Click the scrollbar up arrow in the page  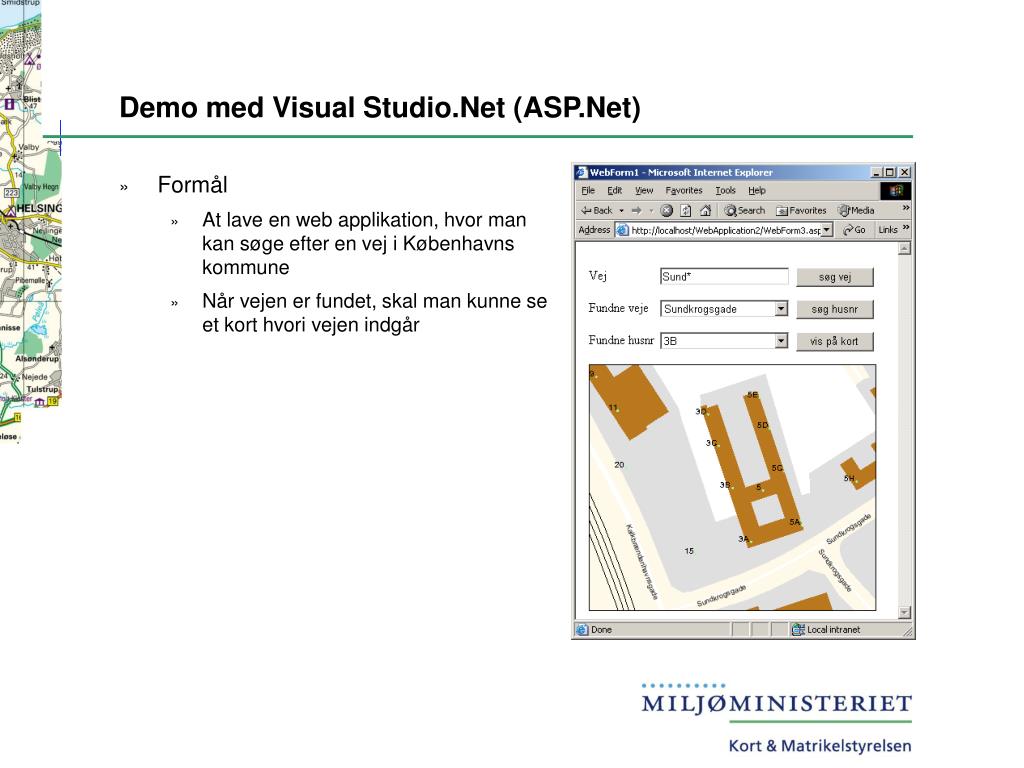(x=904, y=249)
